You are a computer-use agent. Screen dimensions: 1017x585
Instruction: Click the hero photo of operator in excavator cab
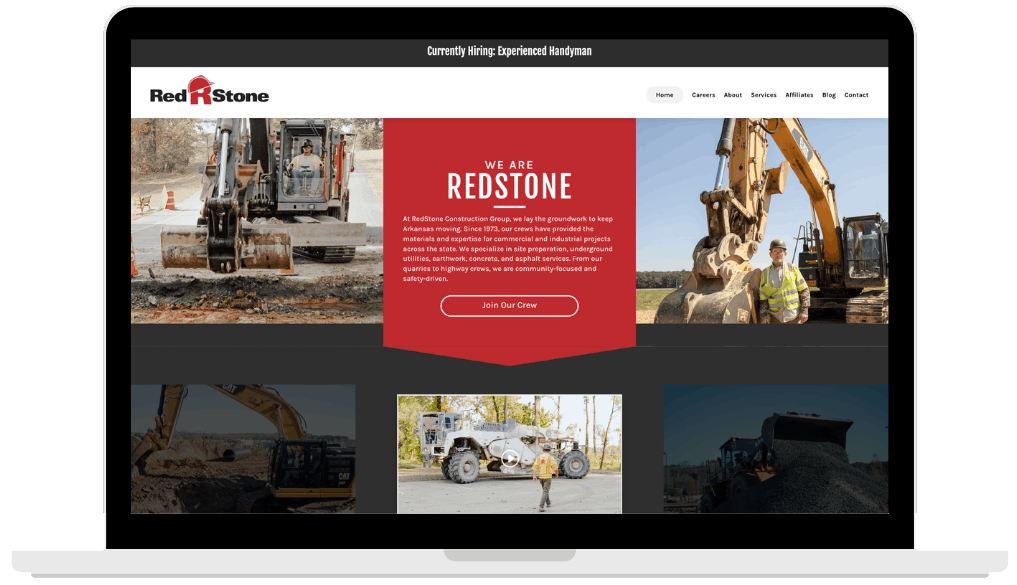click(x=257, y=221)
